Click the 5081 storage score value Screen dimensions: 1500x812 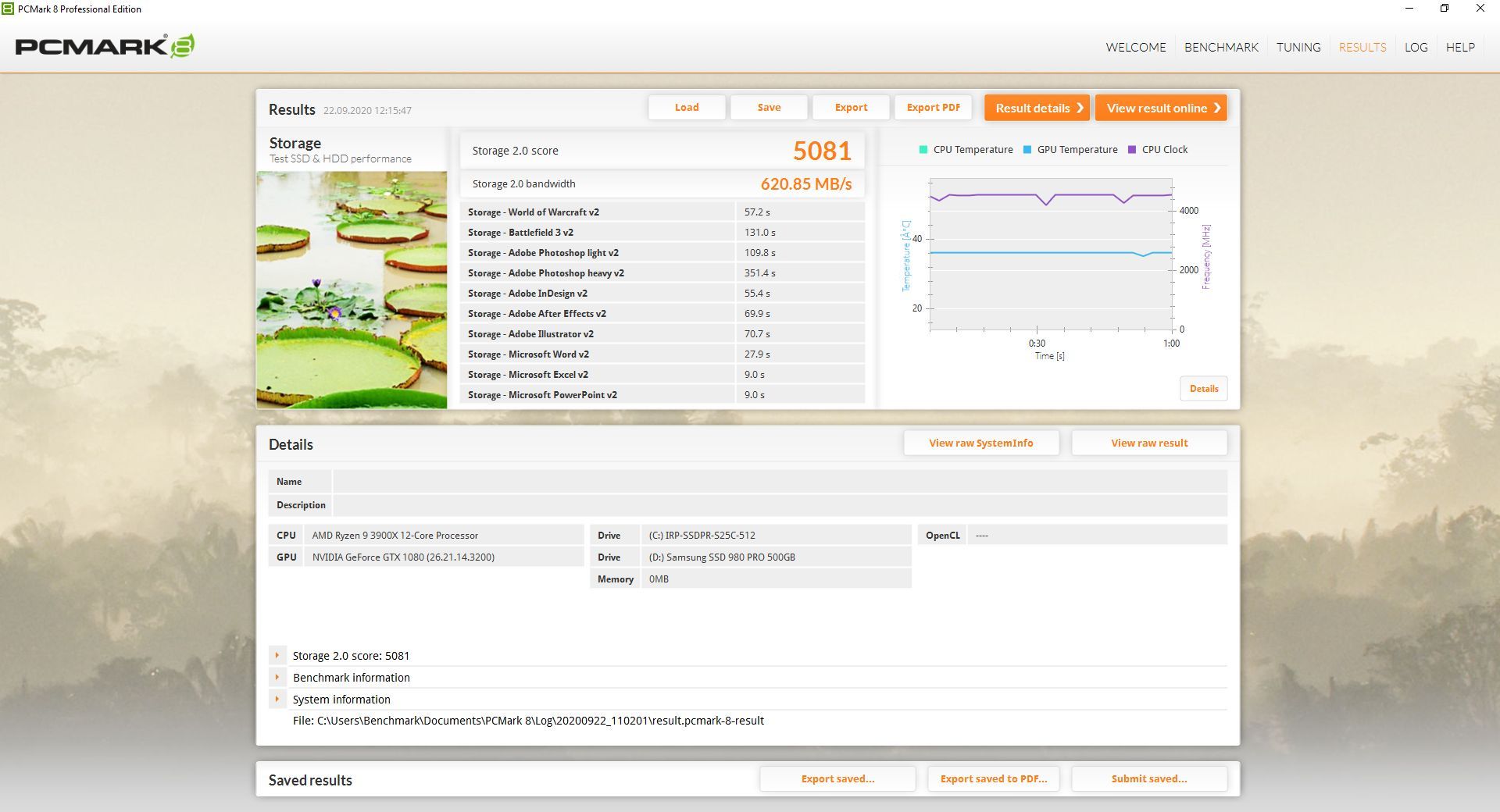(x=822, y=151)
